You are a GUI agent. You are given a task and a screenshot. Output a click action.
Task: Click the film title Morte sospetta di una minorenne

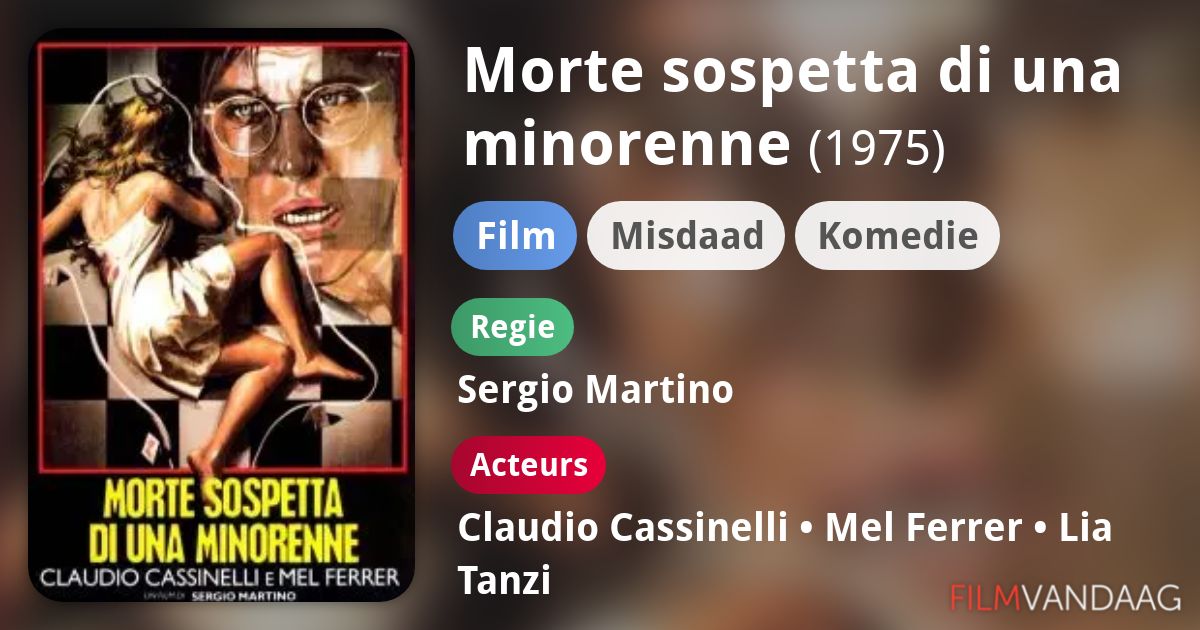click(792, 107)
